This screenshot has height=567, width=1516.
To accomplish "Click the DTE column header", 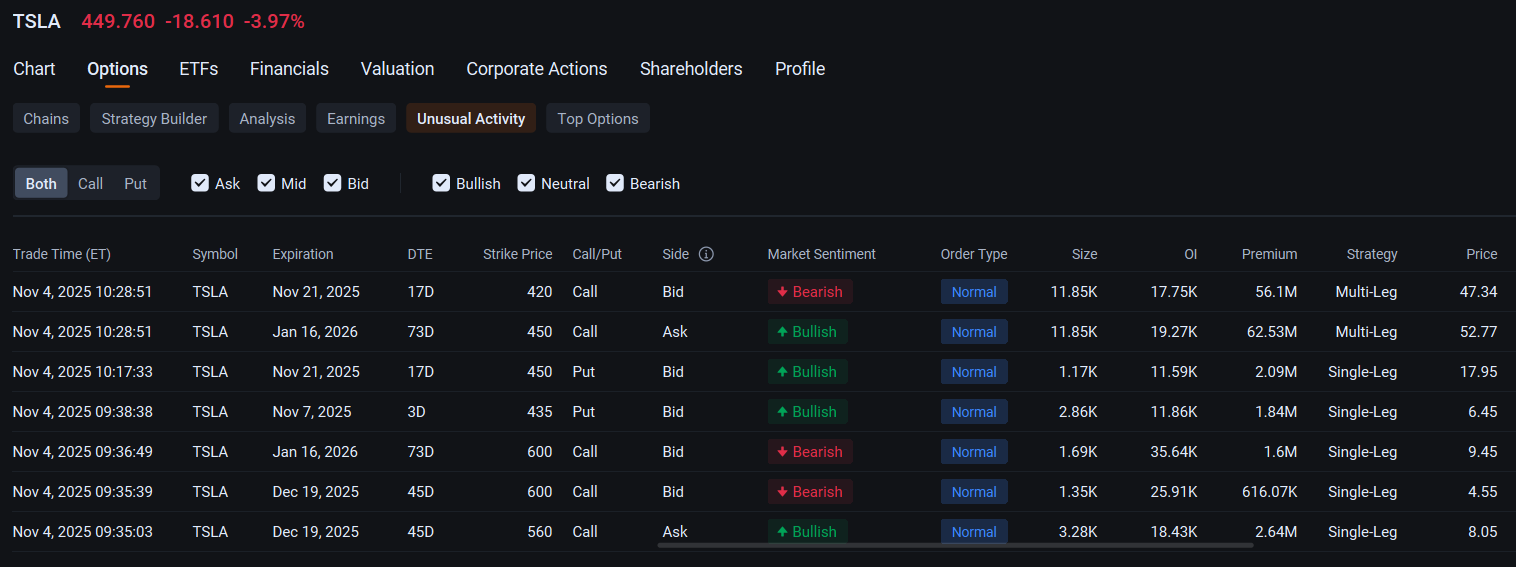I will [x=420, y=254].
